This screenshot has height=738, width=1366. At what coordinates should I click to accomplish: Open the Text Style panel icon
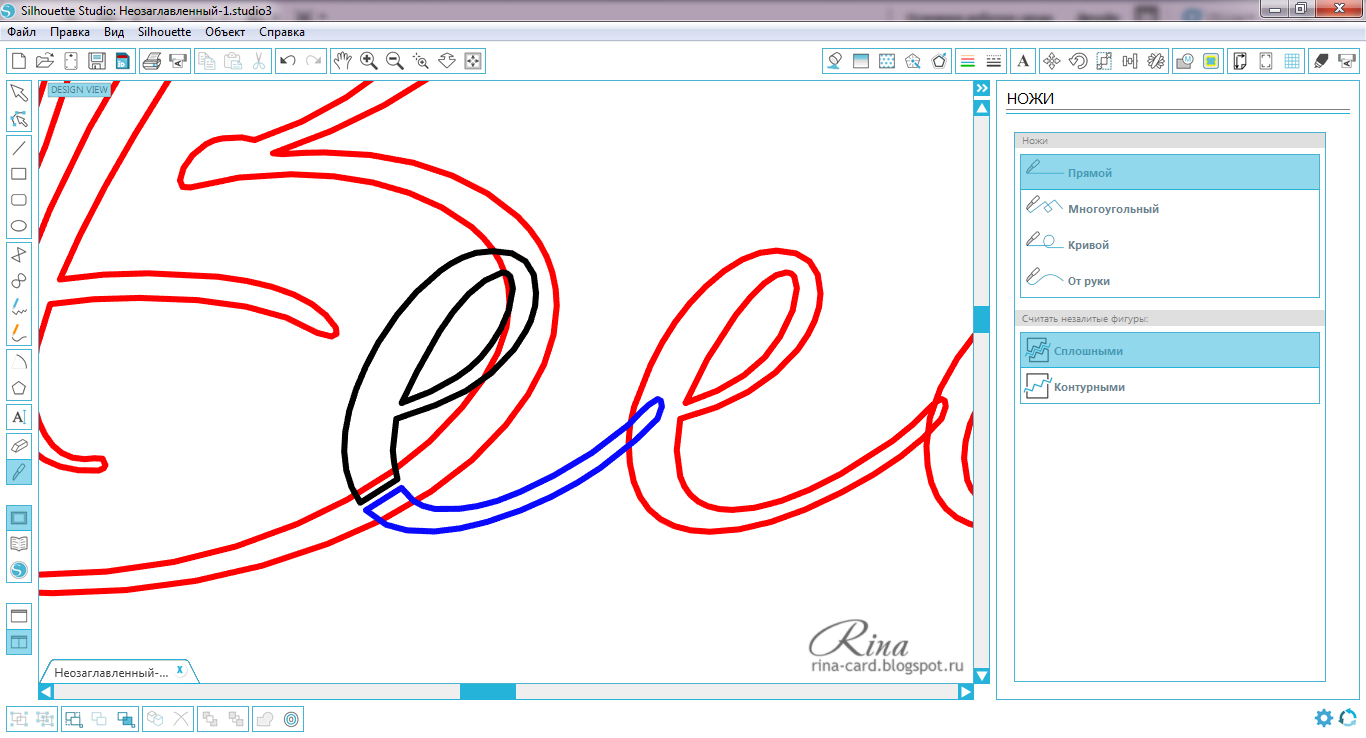1023,61
